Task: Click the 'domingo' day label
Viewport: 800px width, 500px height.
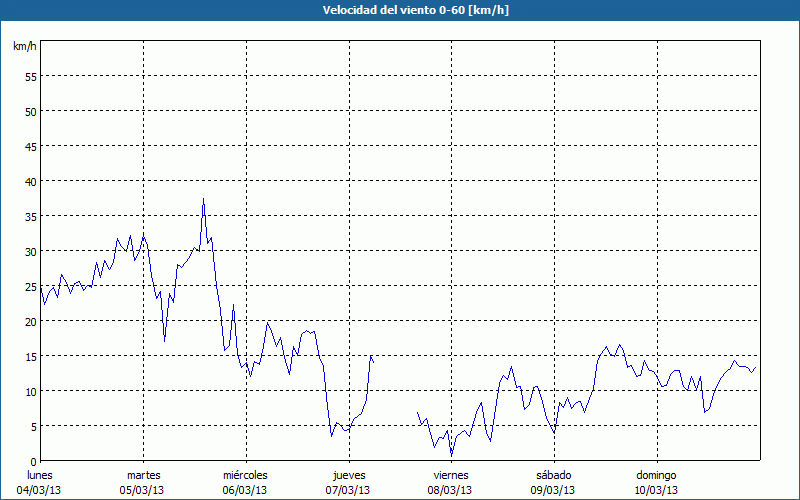Action: [656, 475]
